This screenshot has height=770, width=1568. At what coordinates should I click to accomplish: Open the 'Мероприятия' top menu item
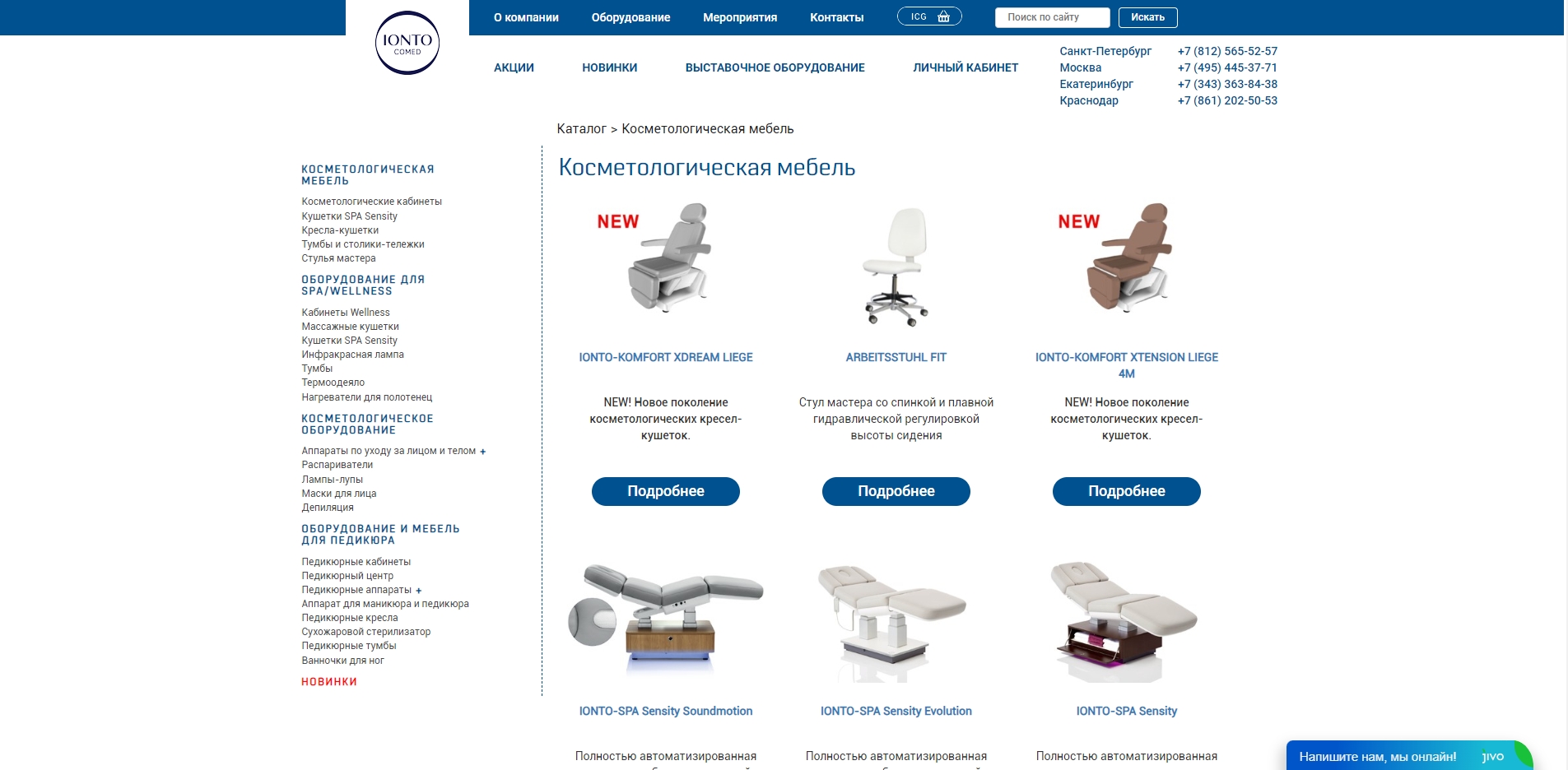pos(740,17)
